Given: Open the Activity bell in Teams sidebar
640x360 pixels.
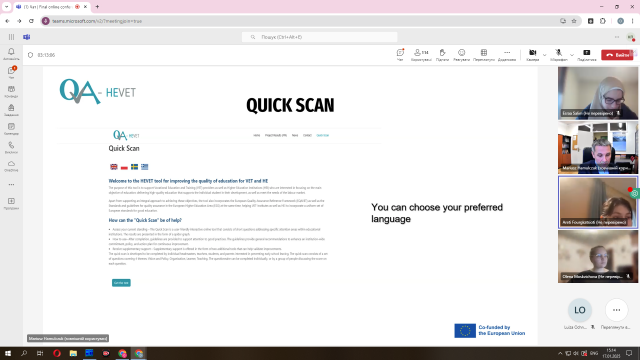Looking at the screenshot, I should (x=11, y=53).
